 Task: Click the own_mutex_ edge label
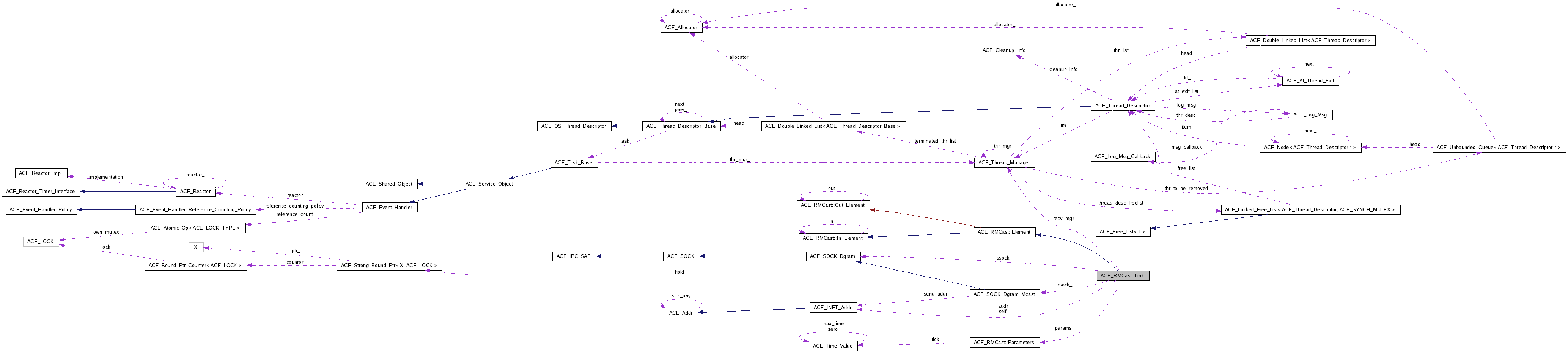click(107, 232)
